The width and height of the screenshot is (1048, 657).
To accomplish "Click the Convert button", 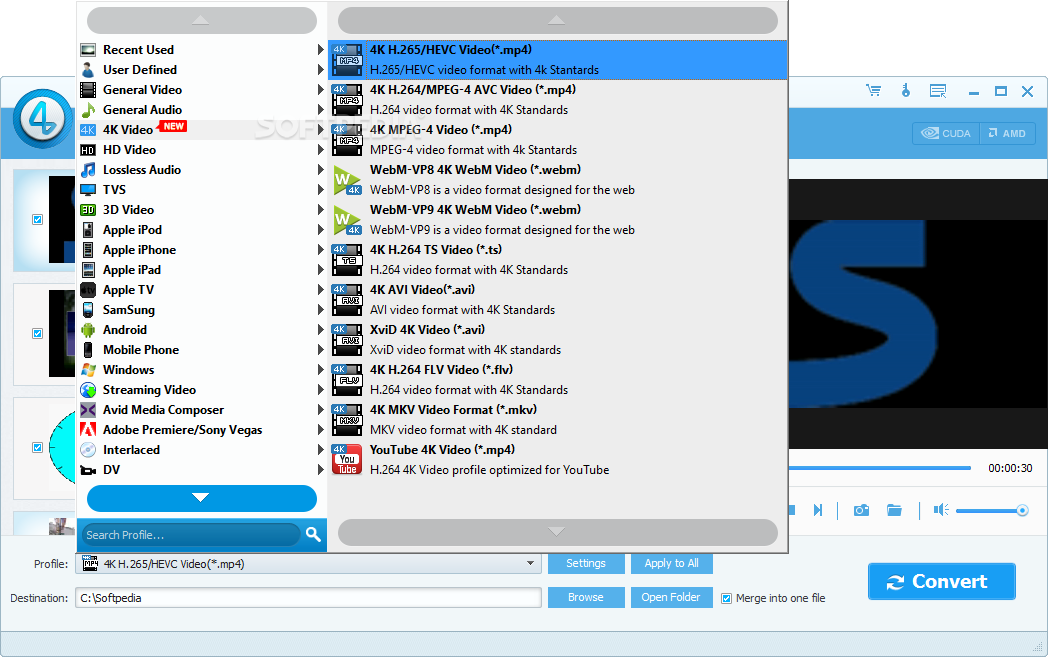I will pos(942,581).
